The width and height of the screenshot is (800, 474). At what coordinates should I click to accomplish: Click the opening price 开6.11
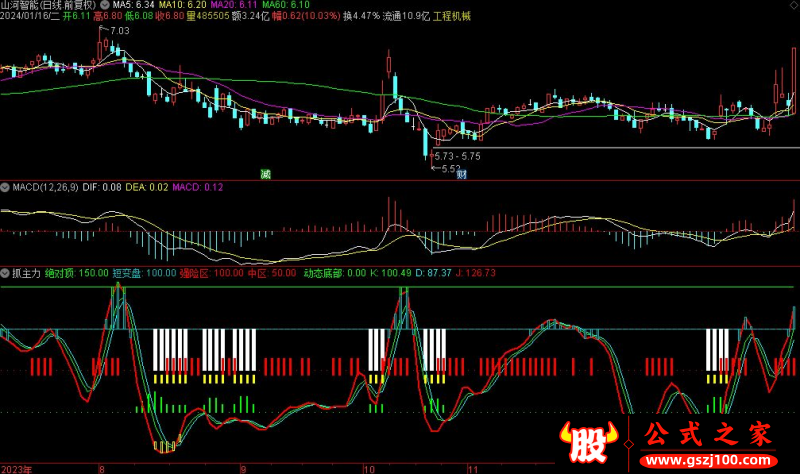pos(77,16)
